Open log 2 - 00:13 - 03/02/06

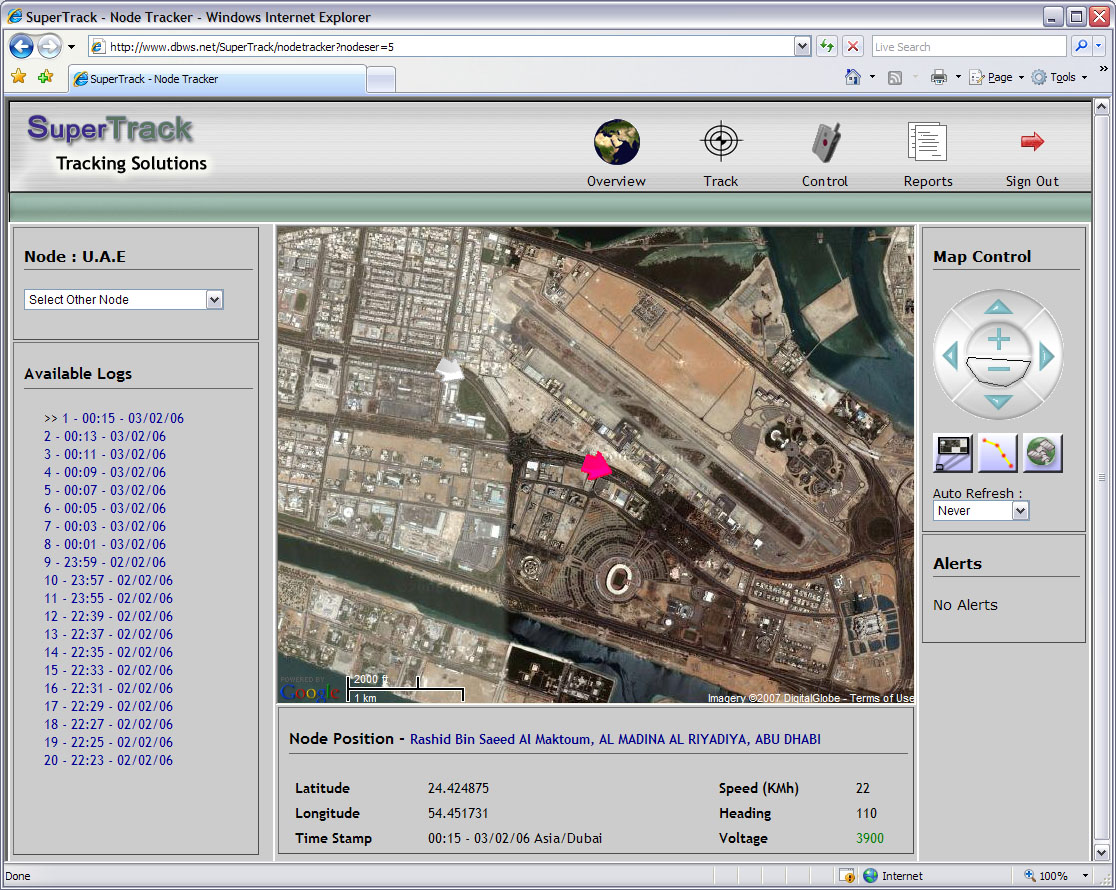pos(105,436)
